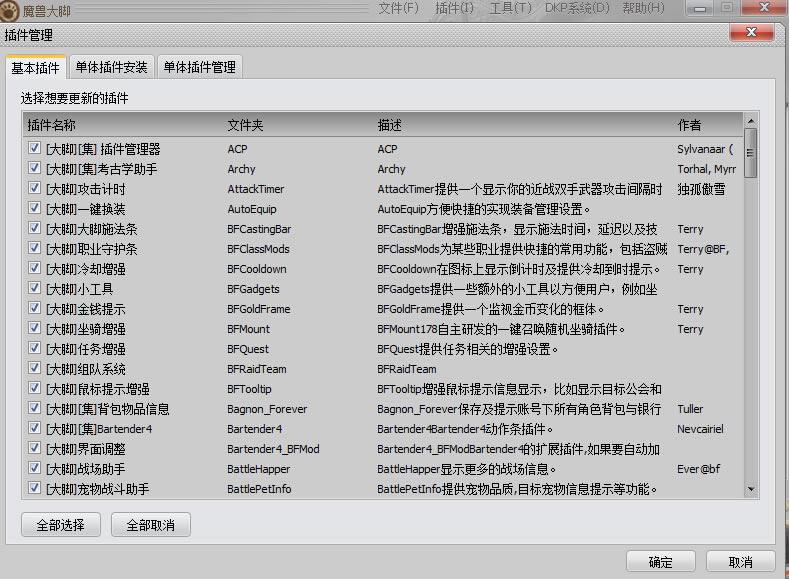Select the BFCooldown folder cell
789x579 pixels.
(257, 269)
